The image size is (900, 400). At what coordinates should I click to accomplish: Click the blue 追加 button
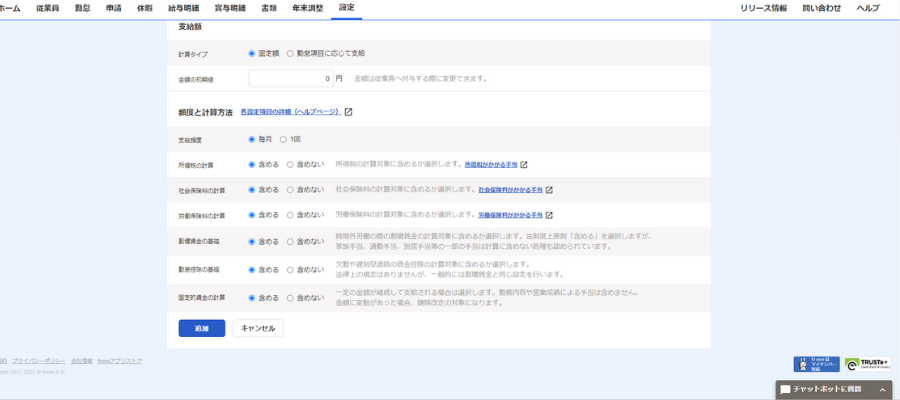pyautogui.click(x=201, y=328)
